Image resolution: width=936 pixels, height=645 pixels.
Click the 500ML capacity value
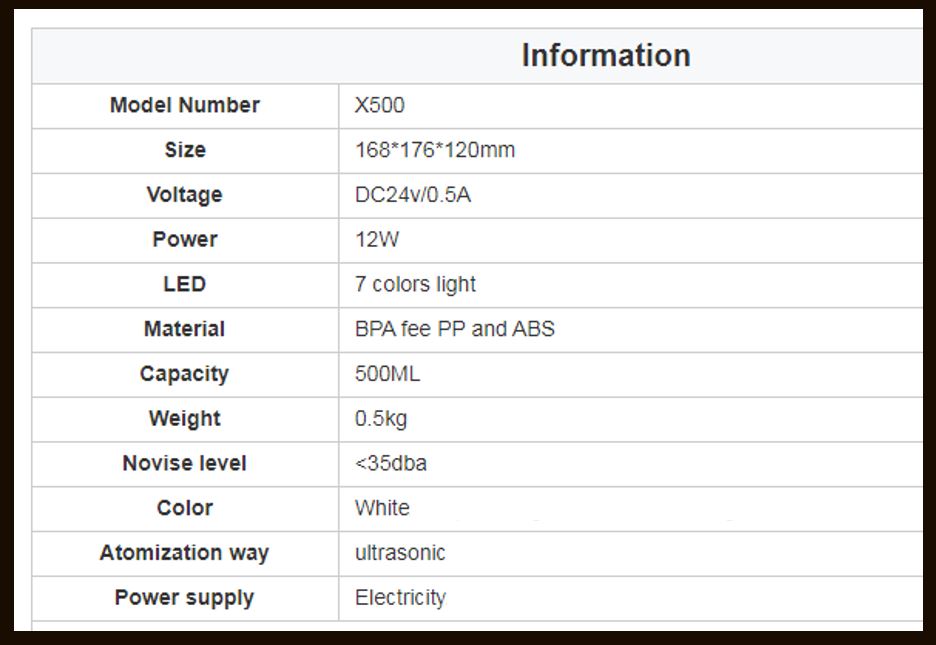(387, 374)
